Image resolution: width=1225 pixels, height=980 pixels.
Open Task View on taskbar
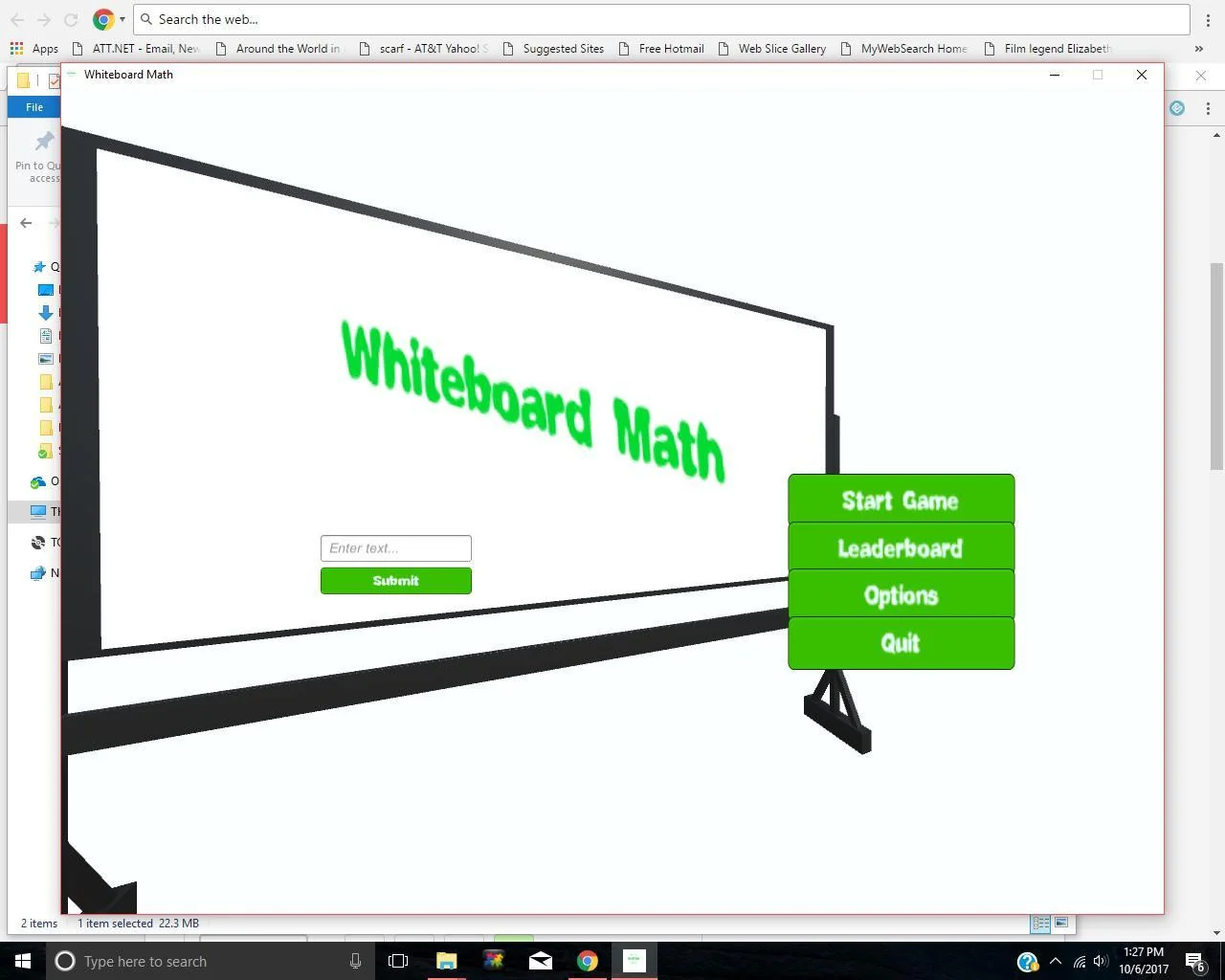[398, 961]
